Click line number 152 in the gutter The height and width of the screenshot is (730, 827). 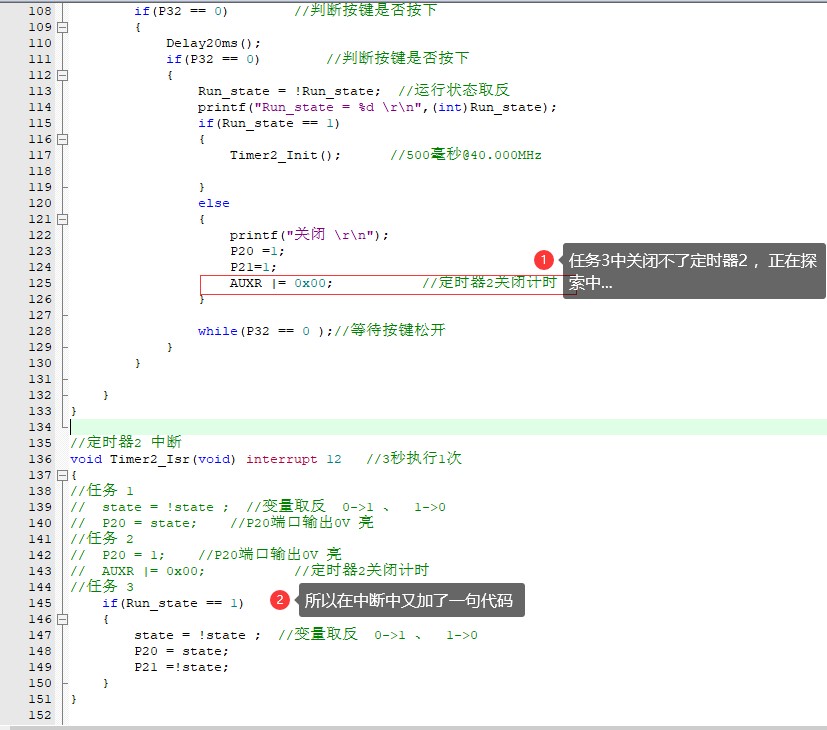(40, 715)
